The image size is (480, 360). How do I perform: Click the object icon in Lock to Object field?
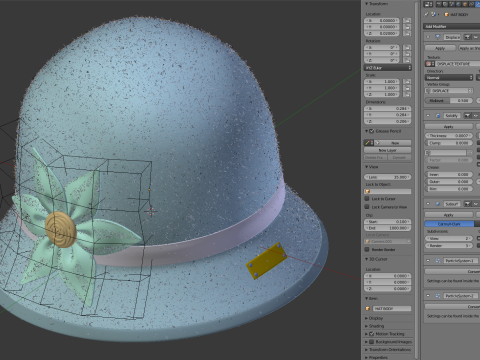tap(368, 192)
